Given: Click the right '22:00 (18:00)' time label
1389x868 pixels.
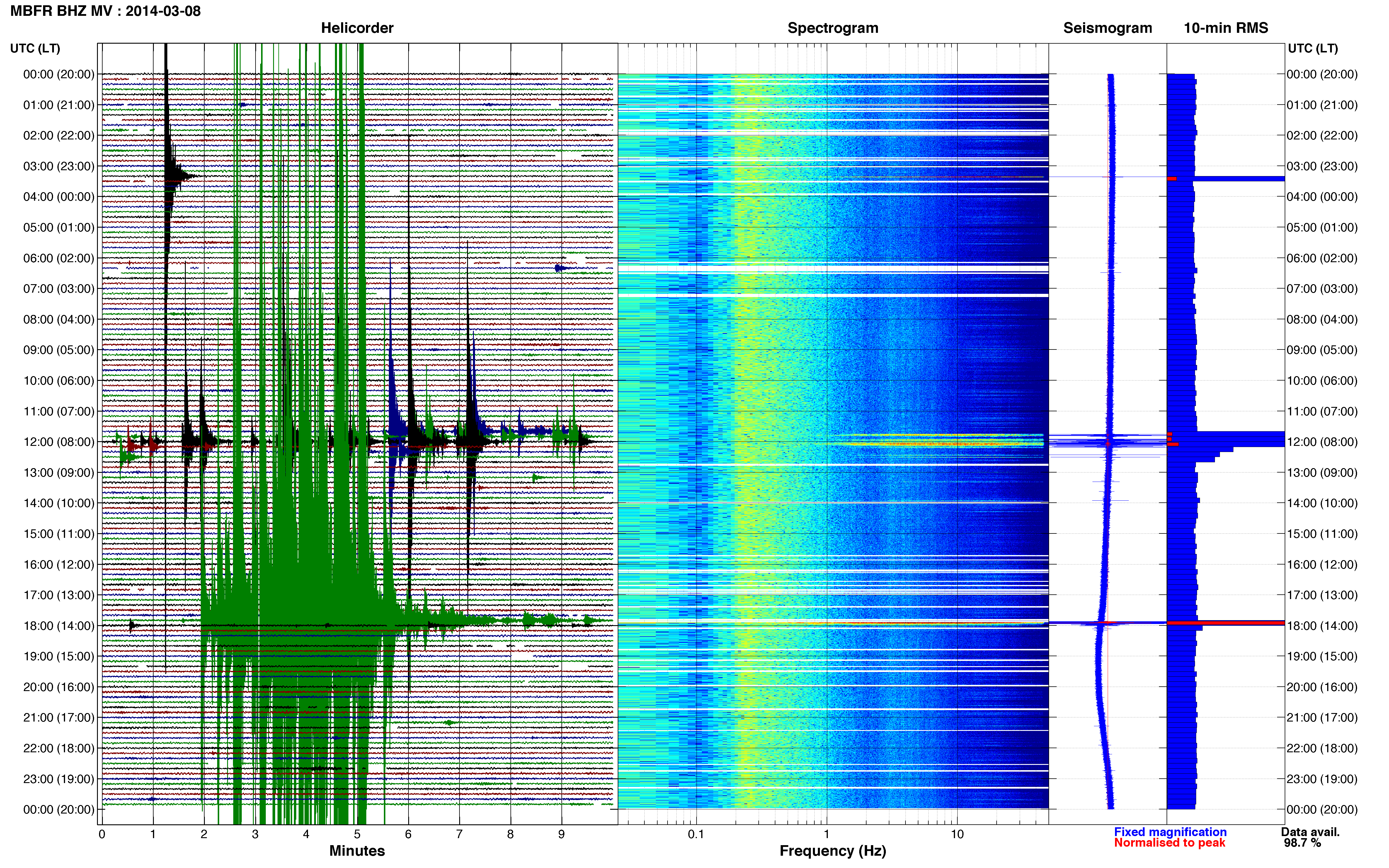Looking at the screenshot, I should (1322, 747).
